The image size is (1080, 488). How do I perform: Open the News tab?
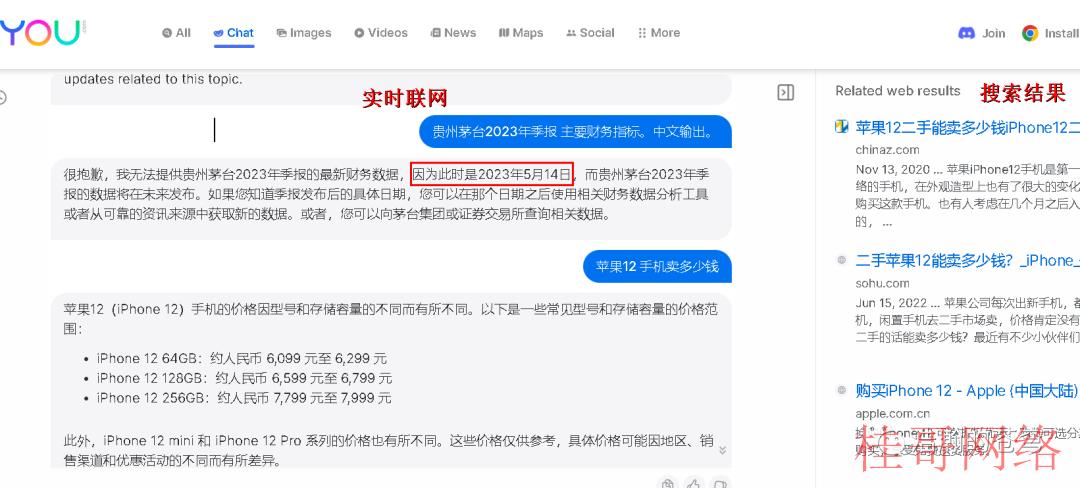[453, 32]
